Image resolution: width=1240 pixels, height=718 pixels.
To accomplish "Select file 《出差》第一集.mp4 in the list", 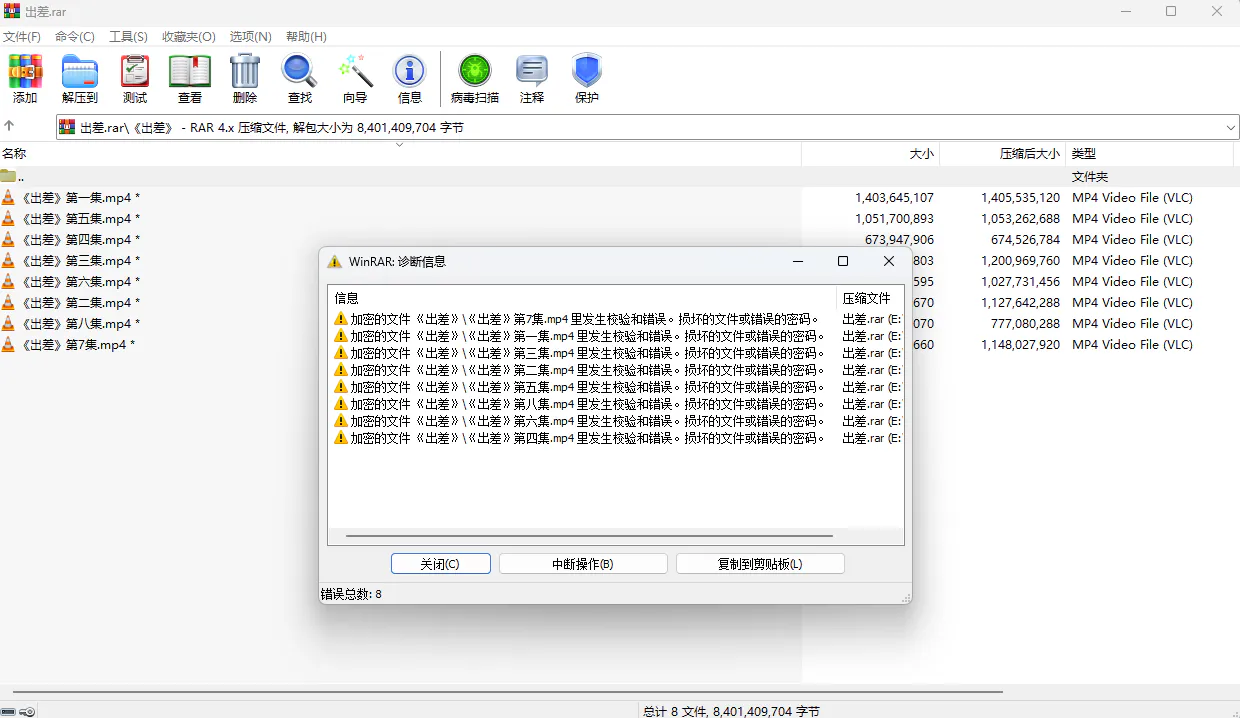I will coord(400,197).
